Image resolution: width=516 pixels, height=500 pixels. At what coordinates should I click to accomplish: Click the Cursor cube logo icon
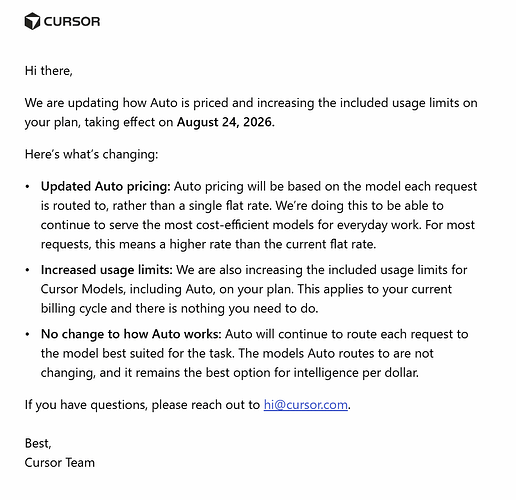click(x=32, y=21)
